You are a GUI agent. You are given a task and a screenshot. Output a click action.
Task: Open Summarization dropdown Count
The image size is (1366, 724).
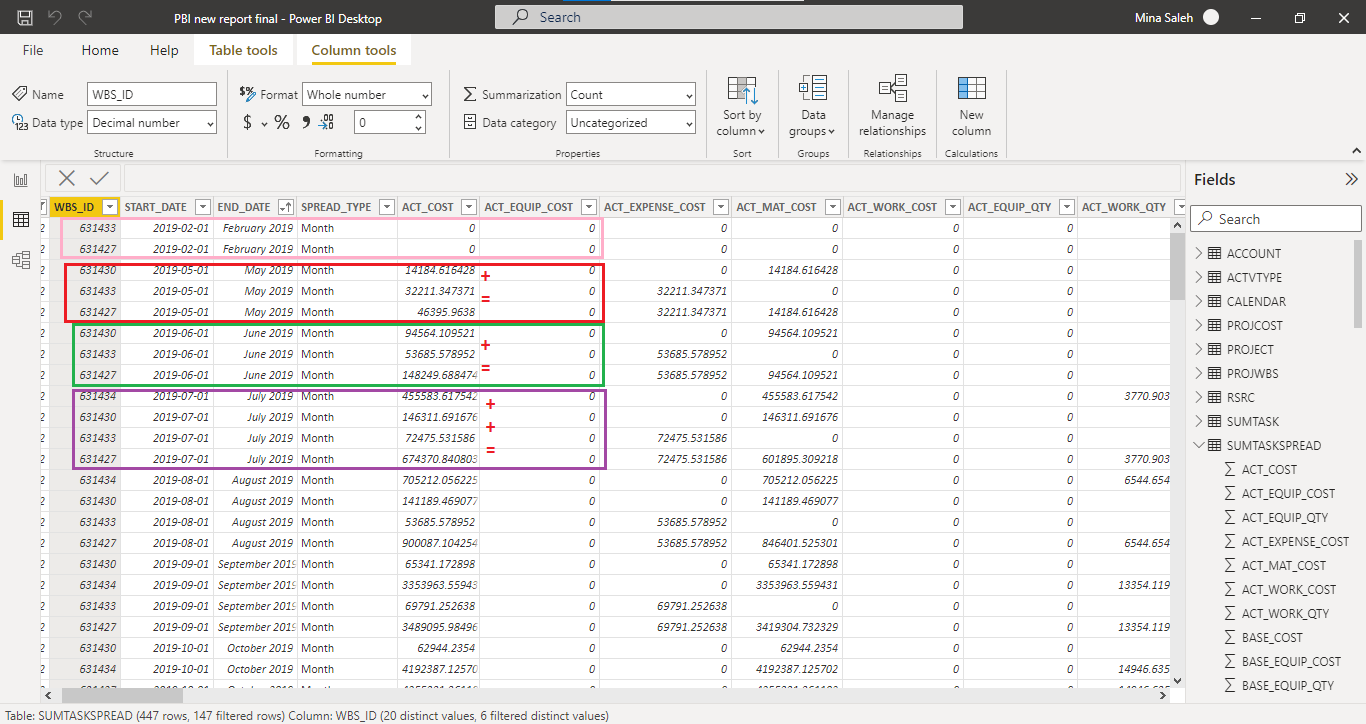tap(631, 94)
